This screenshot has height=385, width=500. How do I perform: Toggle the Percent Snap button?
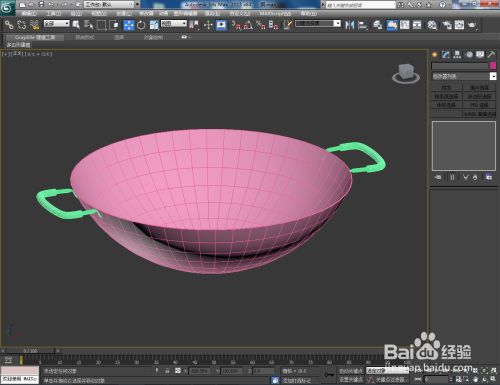[261, 25]
